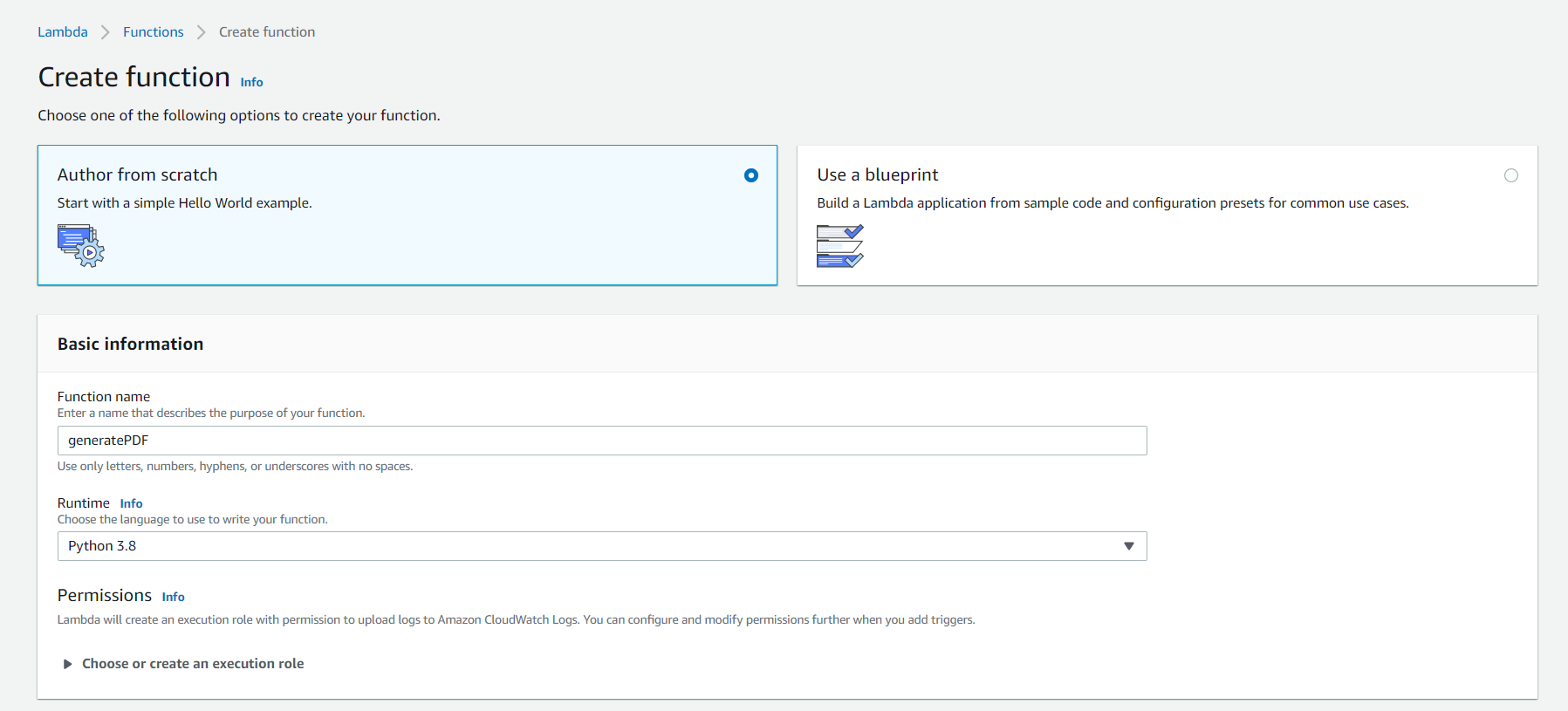Click the Permissions heading
1568x711 pixels.
105,595
